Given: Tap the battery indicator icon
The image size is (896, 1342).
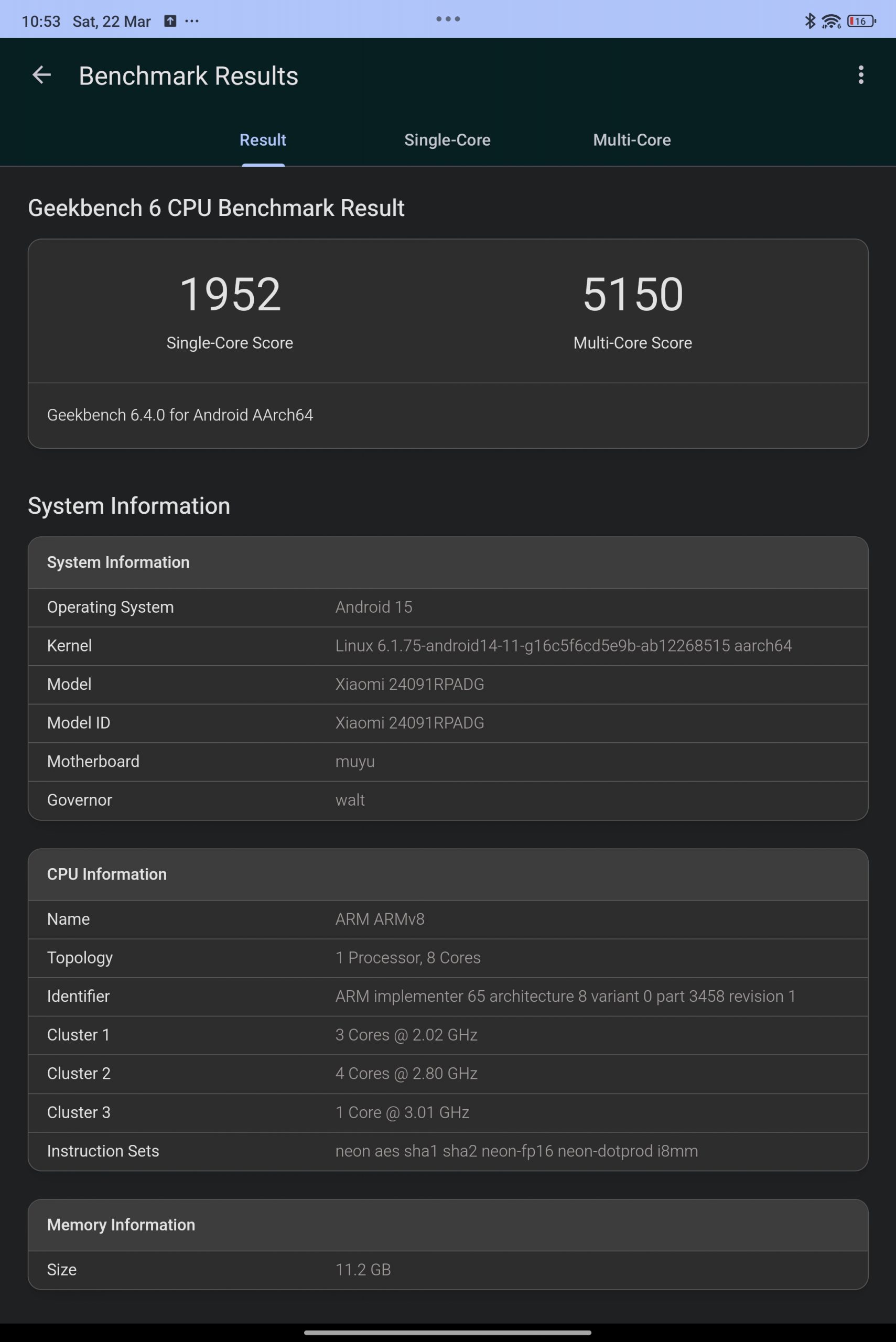Looking at the screenshot, I should [x=860, y=21].
